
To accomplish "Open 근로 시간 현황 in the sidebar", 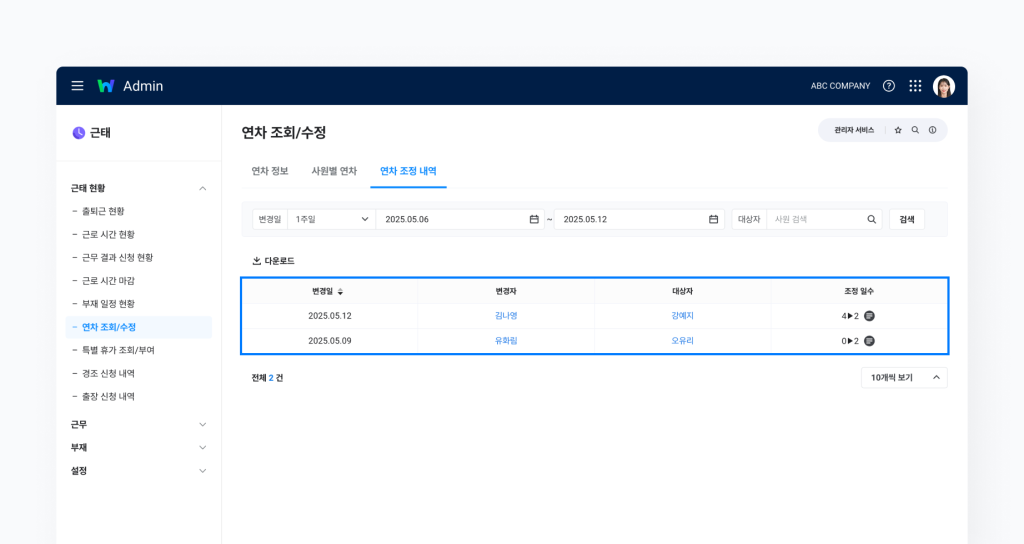I will click(x=108, y=234).
